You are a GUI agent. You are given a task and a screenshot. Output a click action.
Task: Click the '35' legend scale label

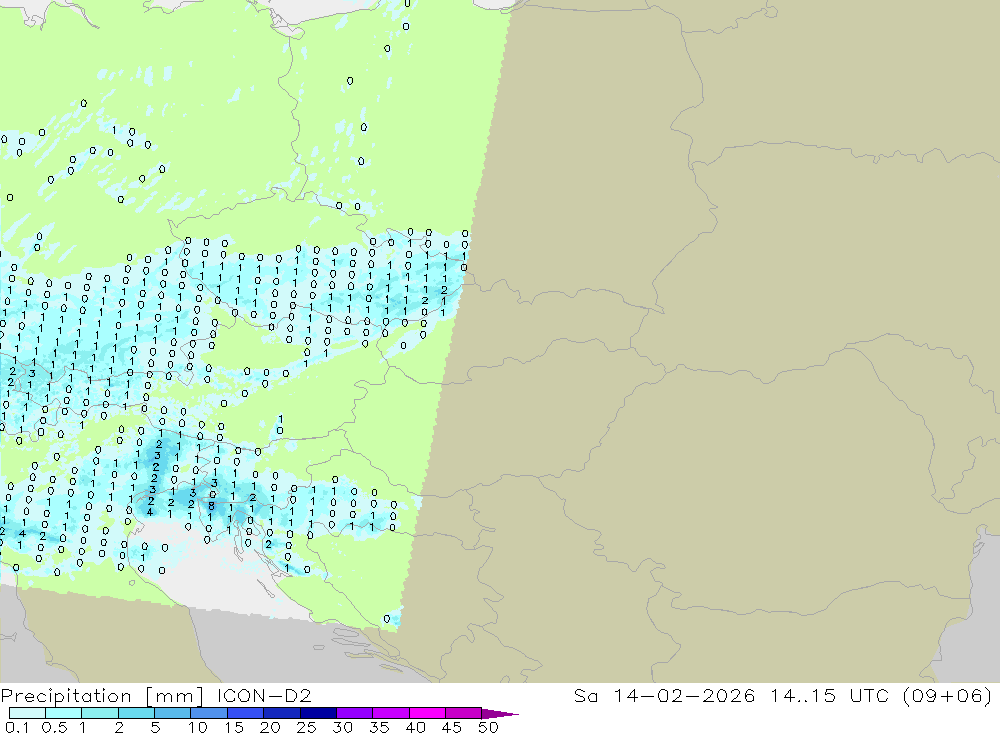coord(379,727)
